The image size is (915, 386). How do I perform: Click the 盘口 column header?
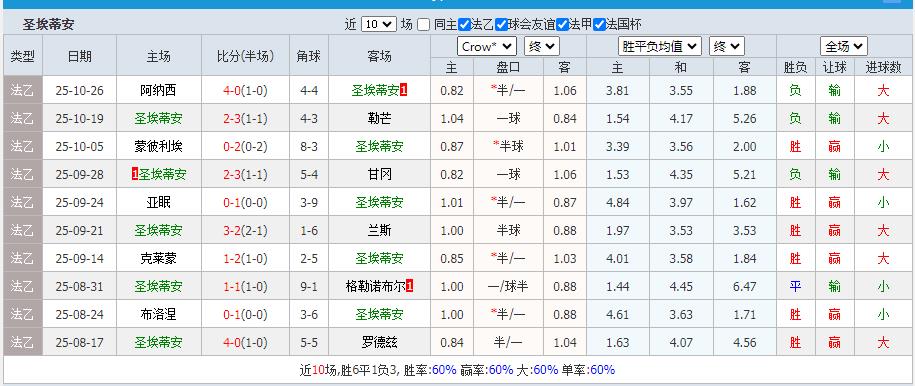(x=508, y=67)
